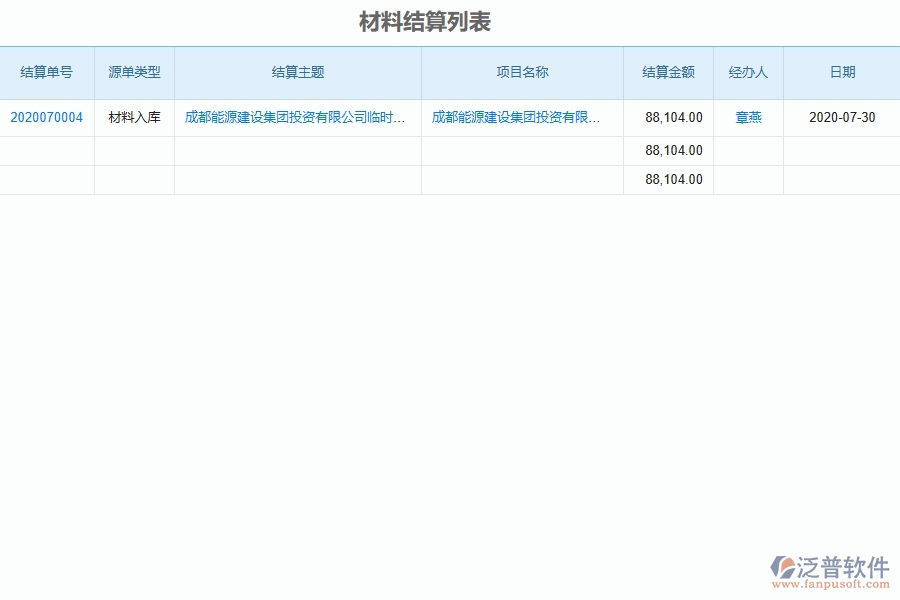The image size is (900, 600).
Task: Open settlement order 2020070004
Action: pyautogui.click(x=46, y=117)
